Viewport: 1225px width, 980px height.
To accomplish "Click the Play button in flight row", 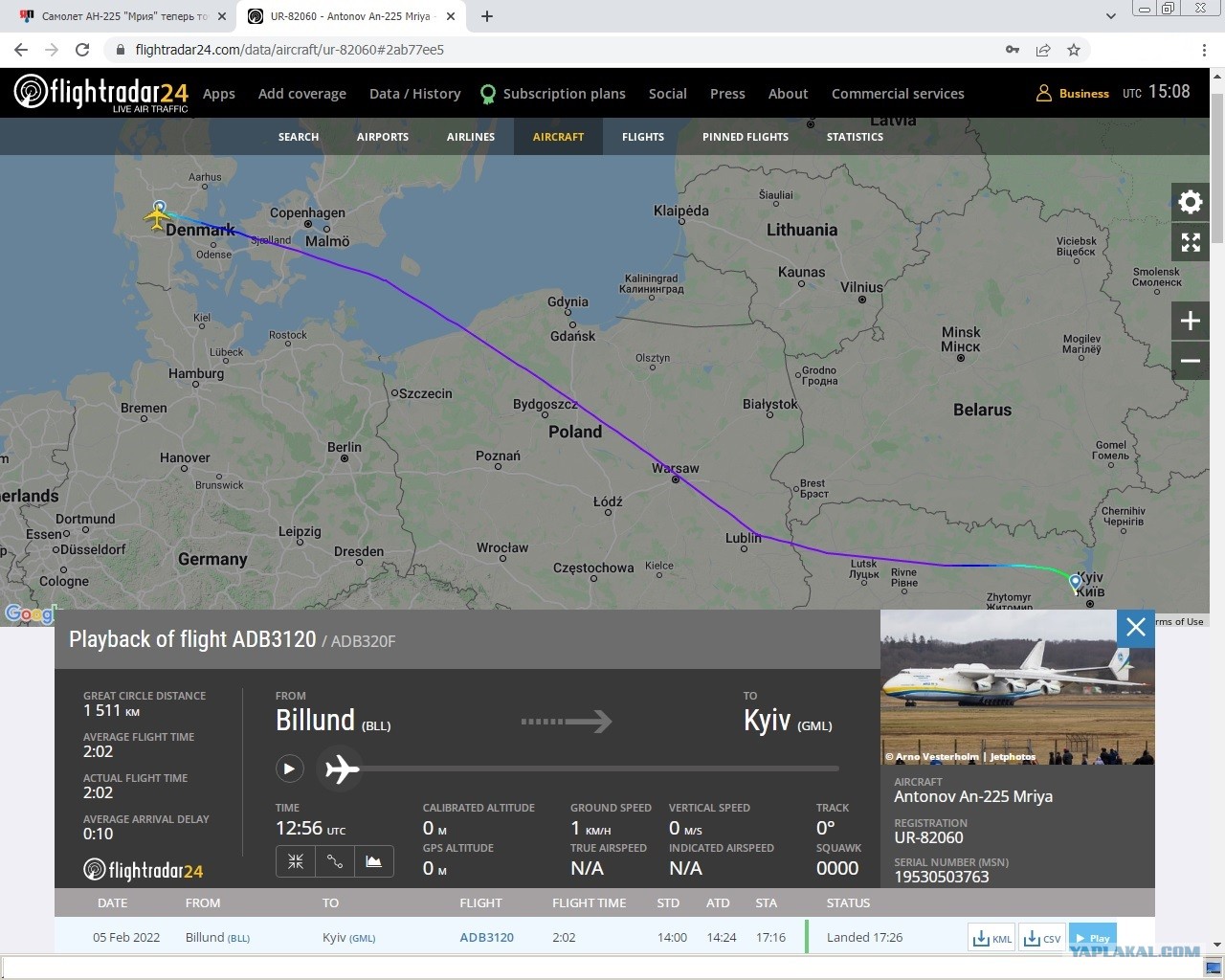I will click(x=1092, y=938).
